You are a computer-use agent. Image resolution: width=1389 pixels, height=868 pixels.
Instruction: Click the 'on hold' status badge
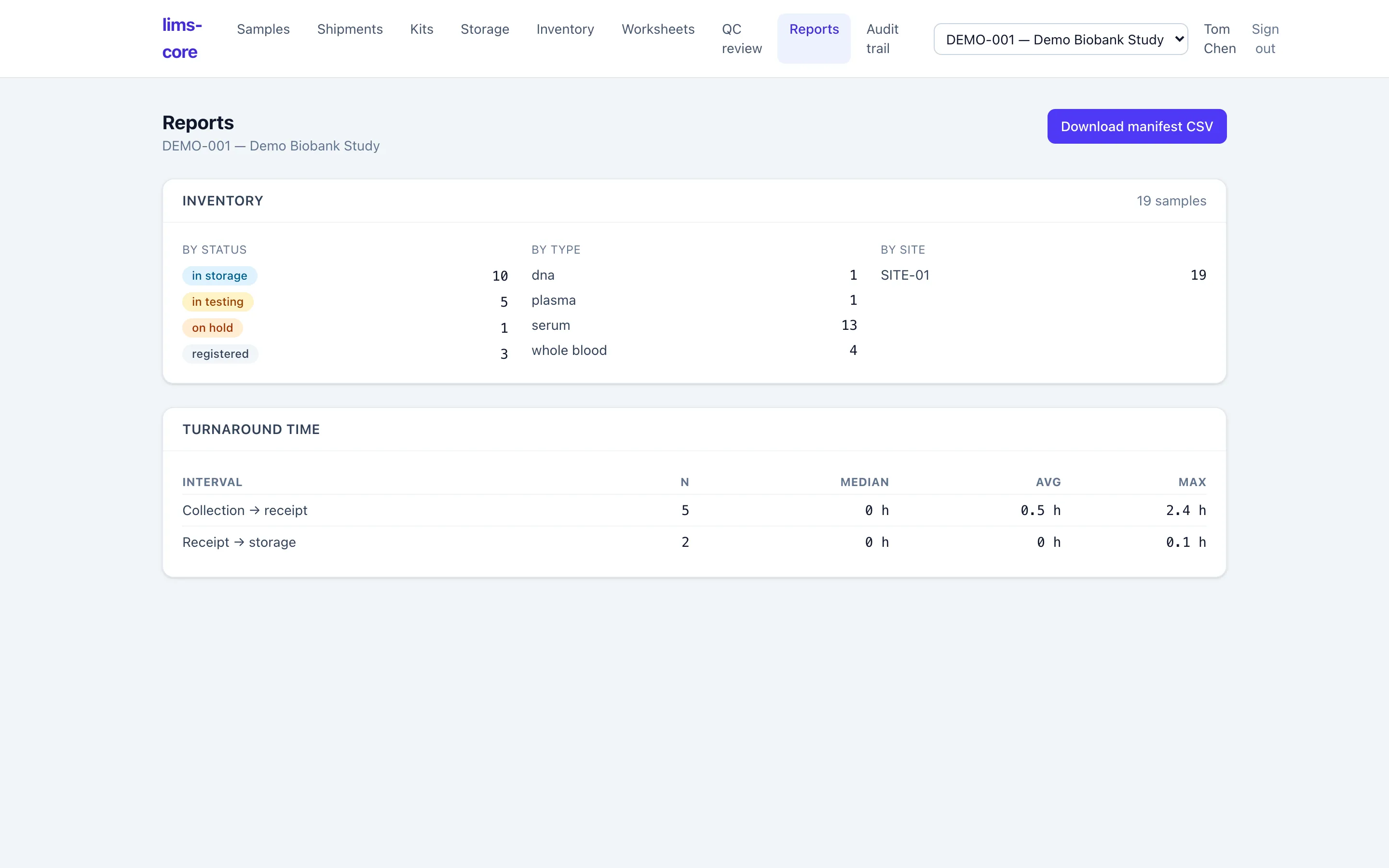[x=212, y=328]
